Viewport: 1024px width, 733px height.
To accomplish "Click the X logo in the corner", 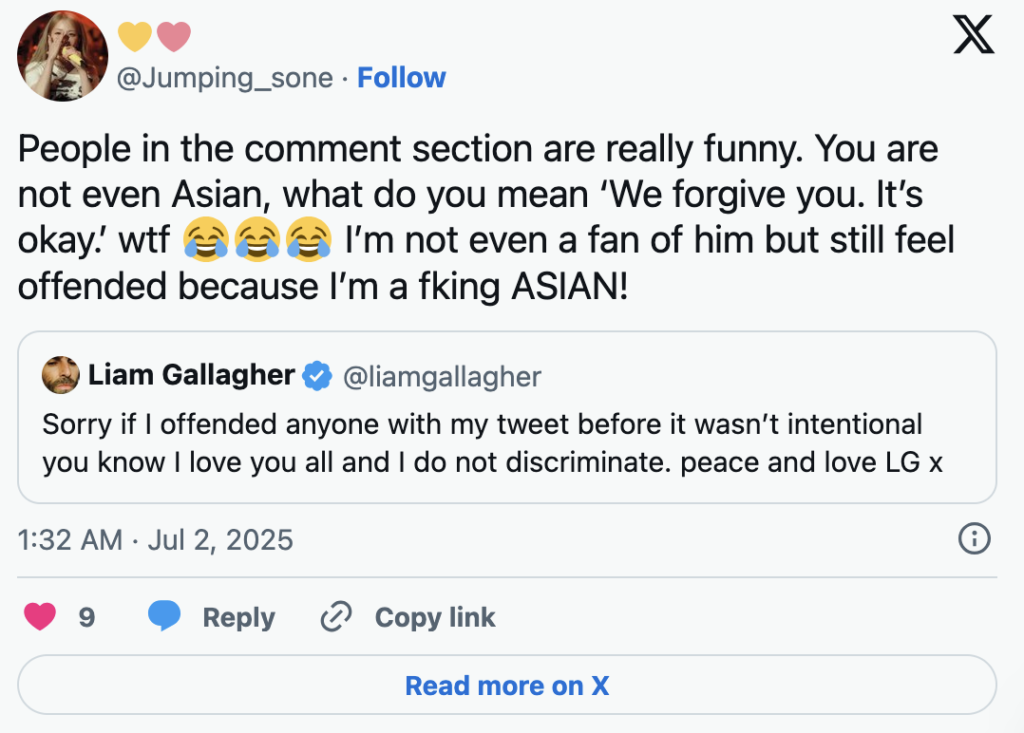I will 972,36.
